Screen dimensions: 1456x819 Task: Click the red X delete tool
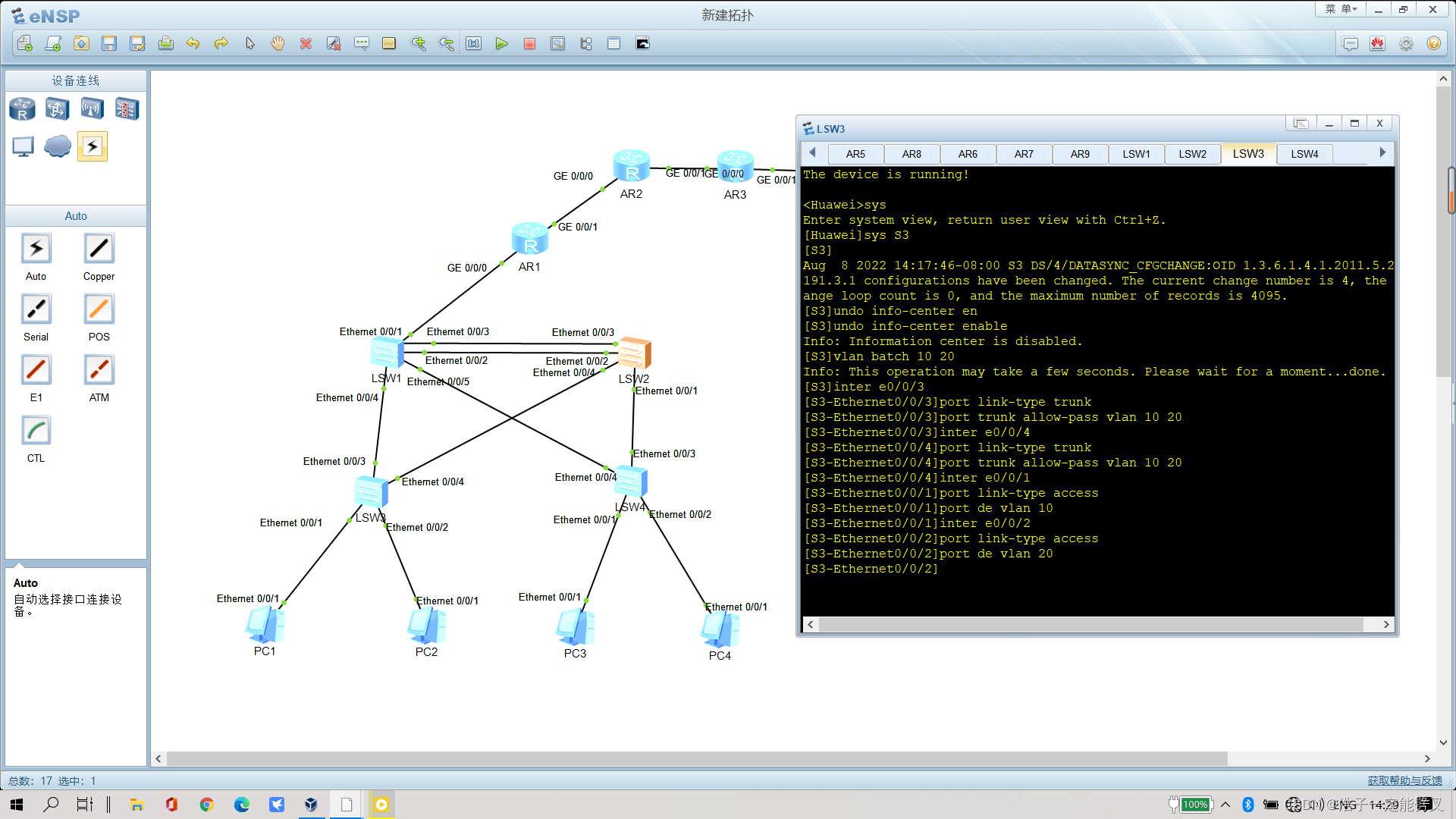306,44
